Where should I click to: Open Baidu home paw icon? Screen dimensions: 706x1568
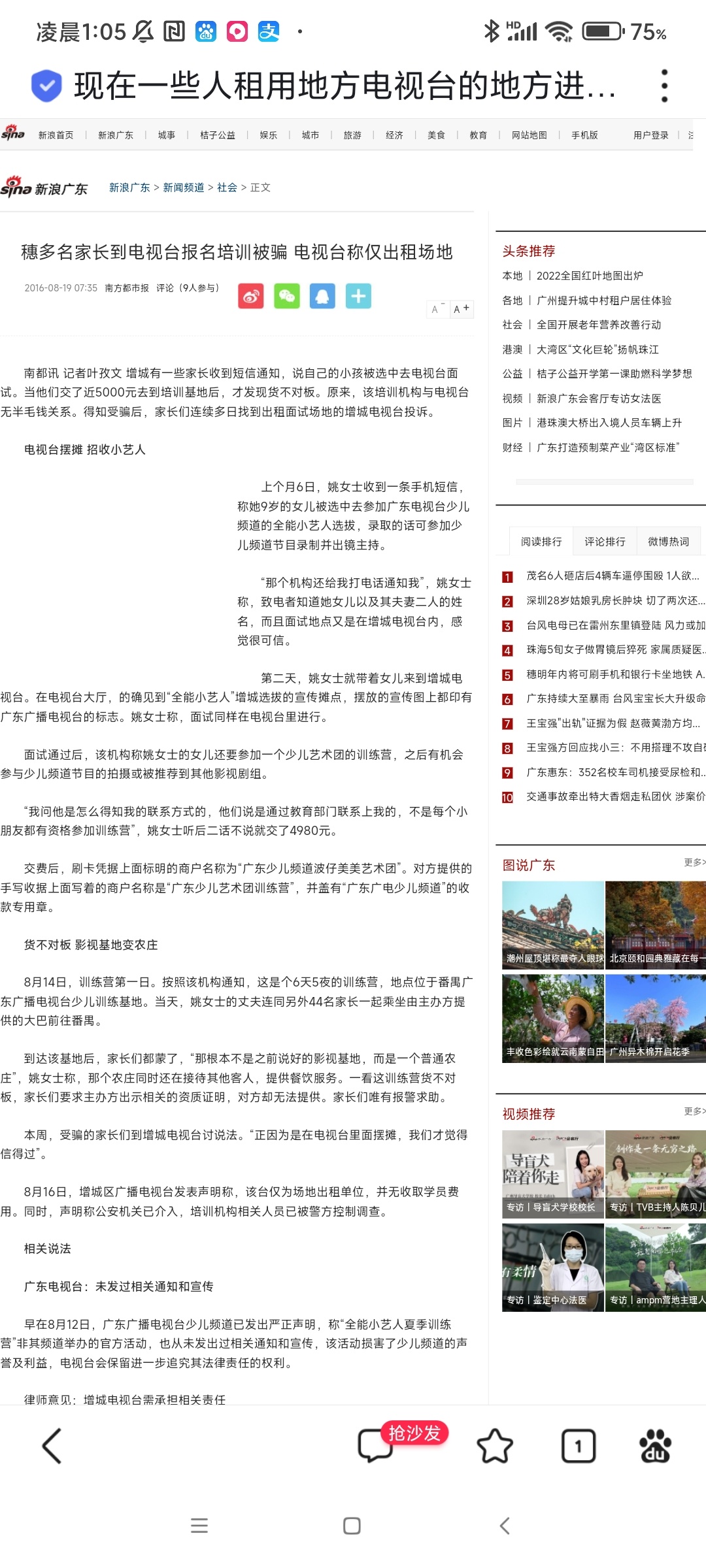coord(655,1446)
